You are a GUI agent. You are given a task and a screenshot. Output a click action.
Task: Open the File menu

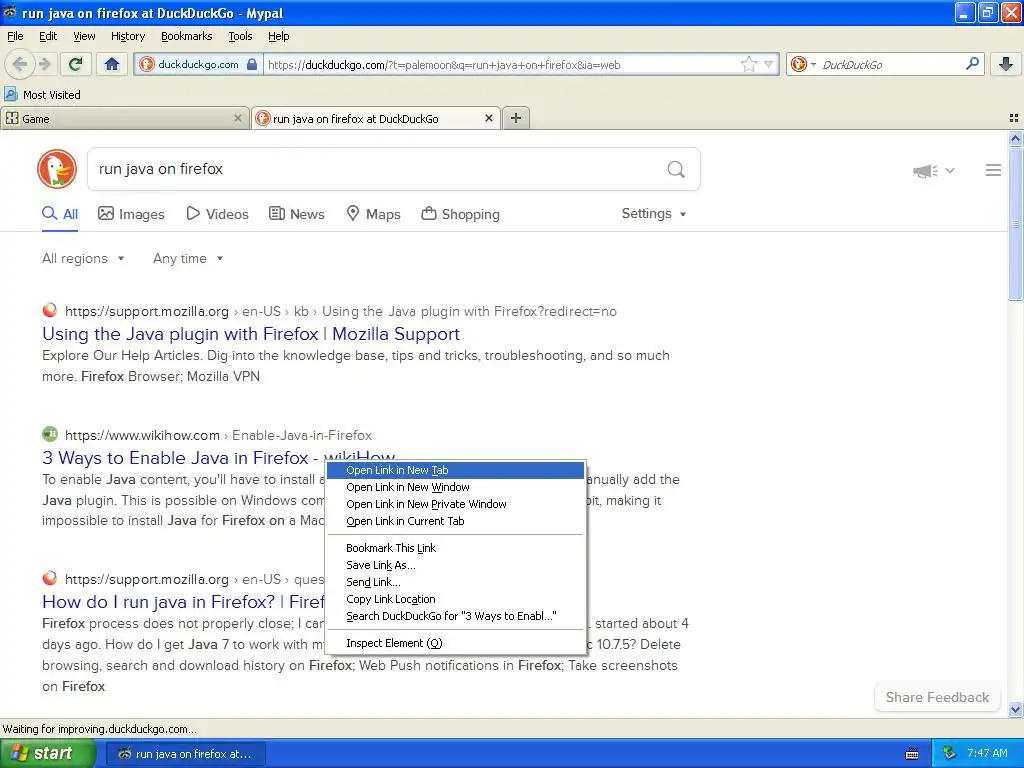tap(15, 36)
